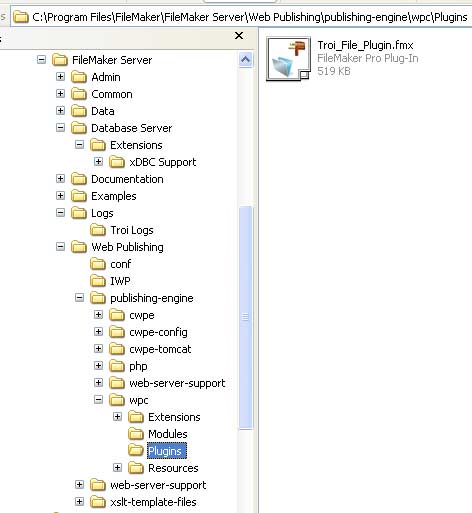Click the Admin folder icon
Viewport: 472px width, 513px height.
pyautogui.click(x=79, y=77)
